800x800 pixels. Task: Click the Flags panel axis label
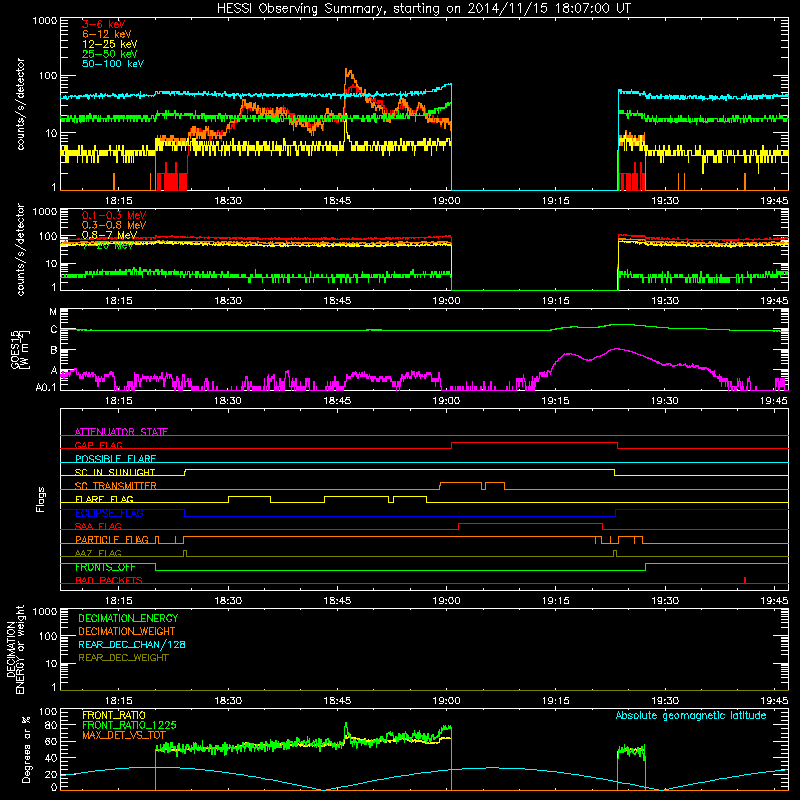point(40,499)
